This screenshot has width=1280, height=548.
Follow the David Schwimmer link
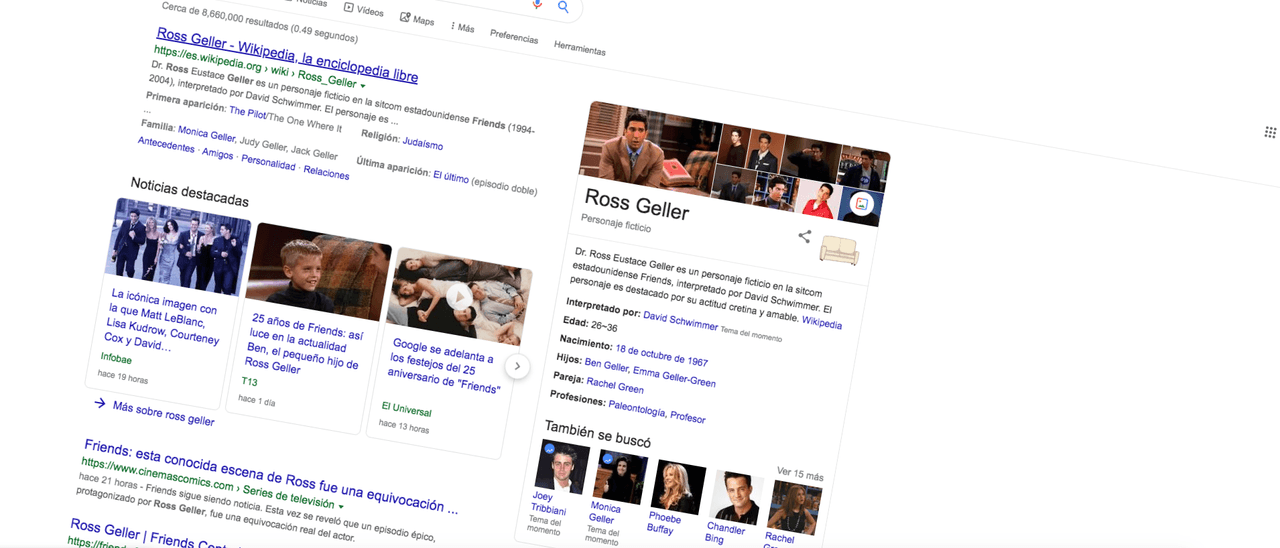(x=680, y=321)
